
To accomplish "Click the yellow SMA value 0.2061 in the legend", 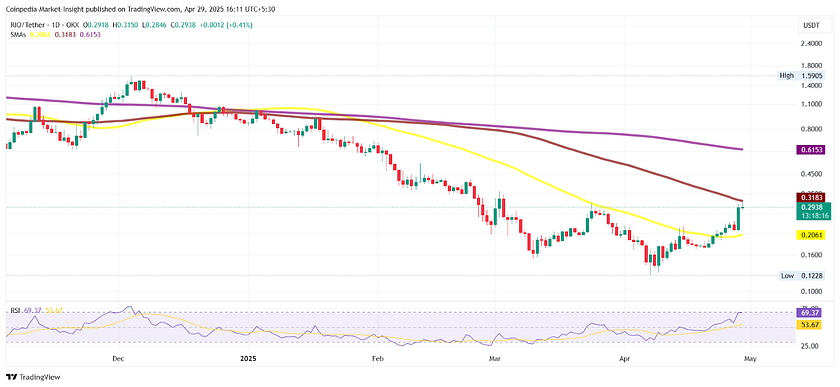I will tap(39, 34).
